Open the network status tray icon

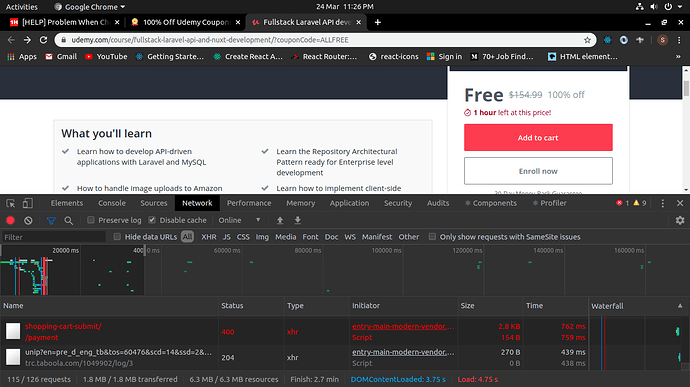[x=639, y=7]
